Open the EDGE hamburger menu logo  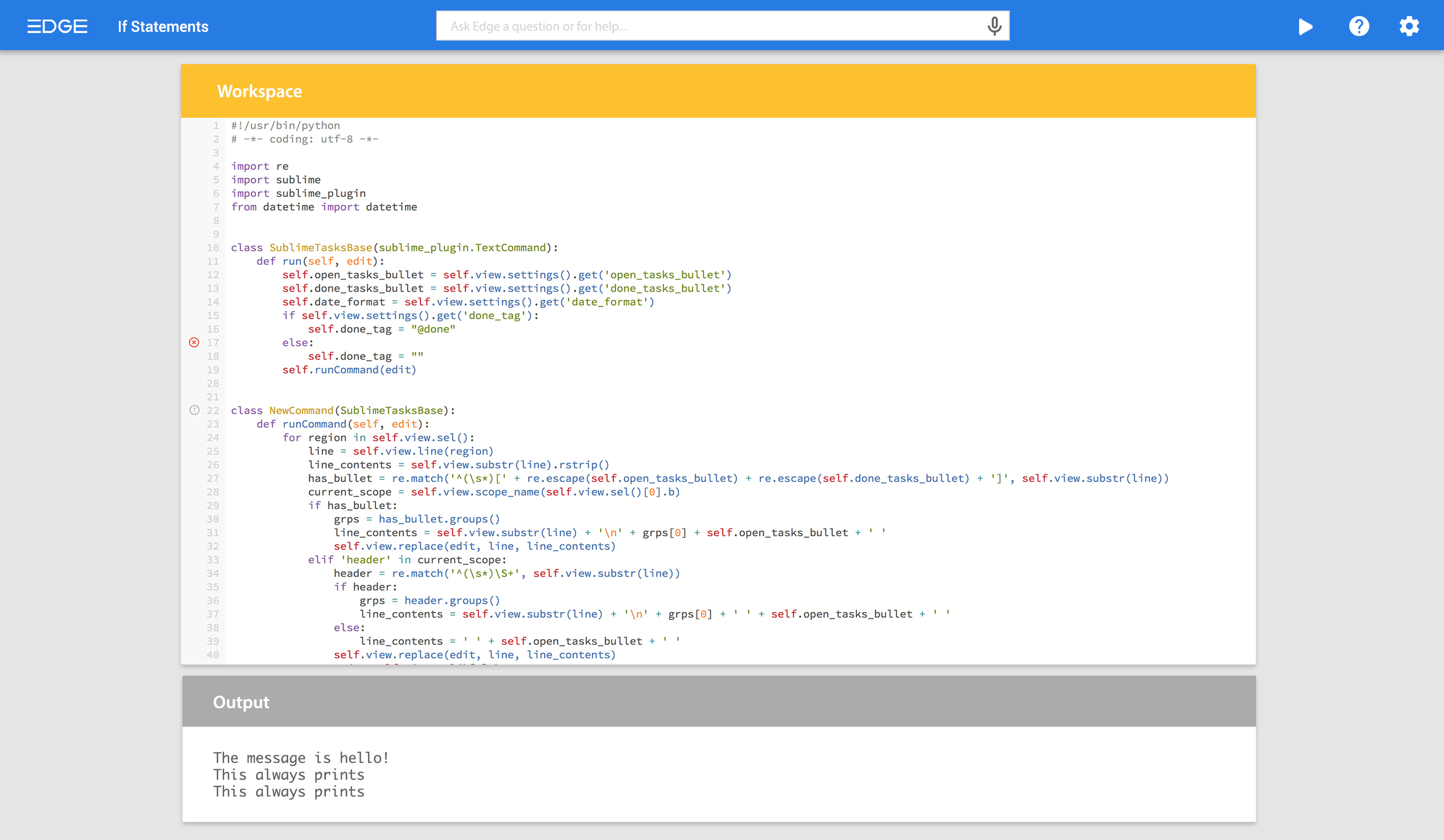click(57, 27)
